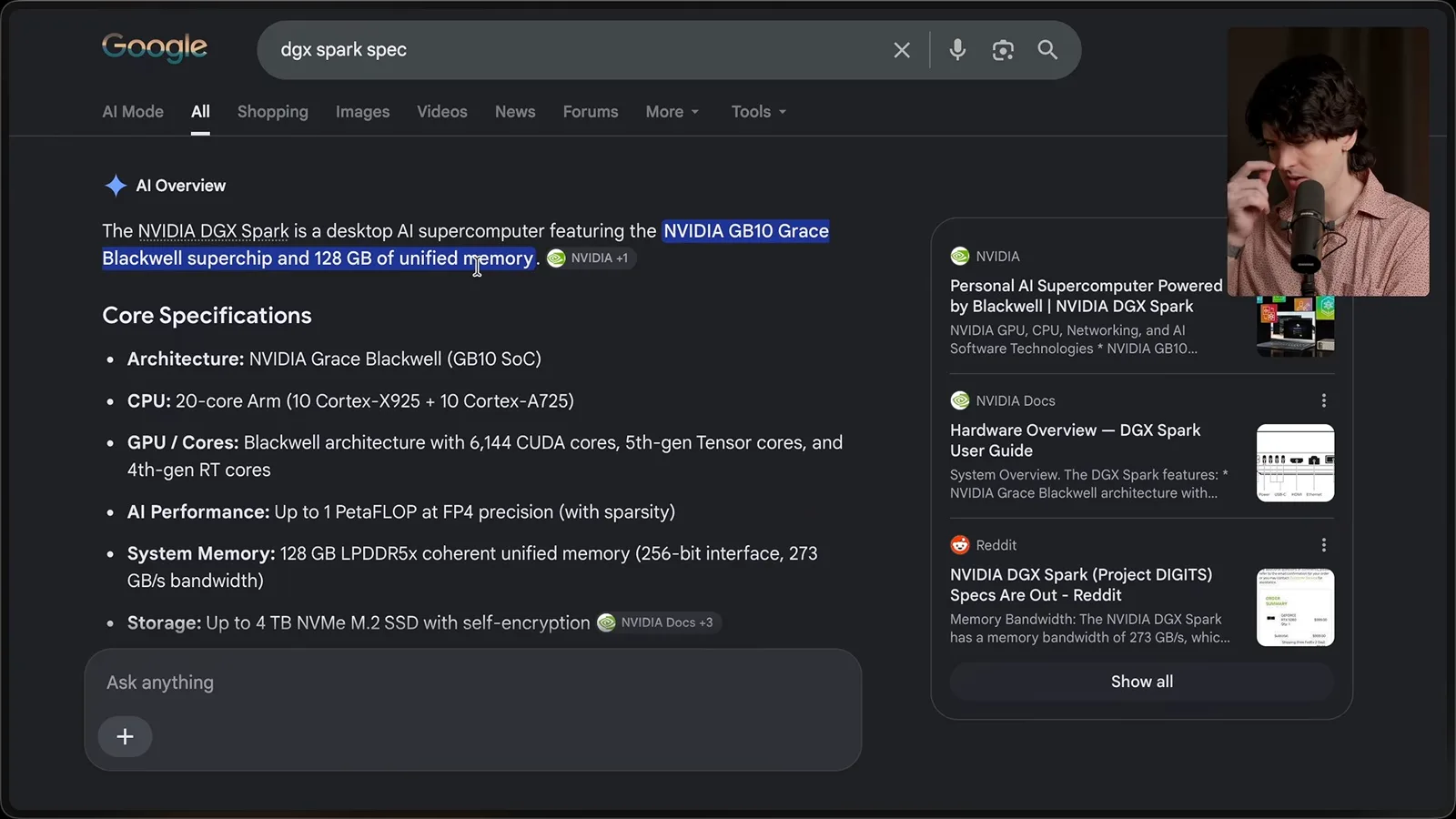Open options menu for NVIDIA Docs result
Viewport: 1456px width, 819px height.
[x=1324, y=400]
